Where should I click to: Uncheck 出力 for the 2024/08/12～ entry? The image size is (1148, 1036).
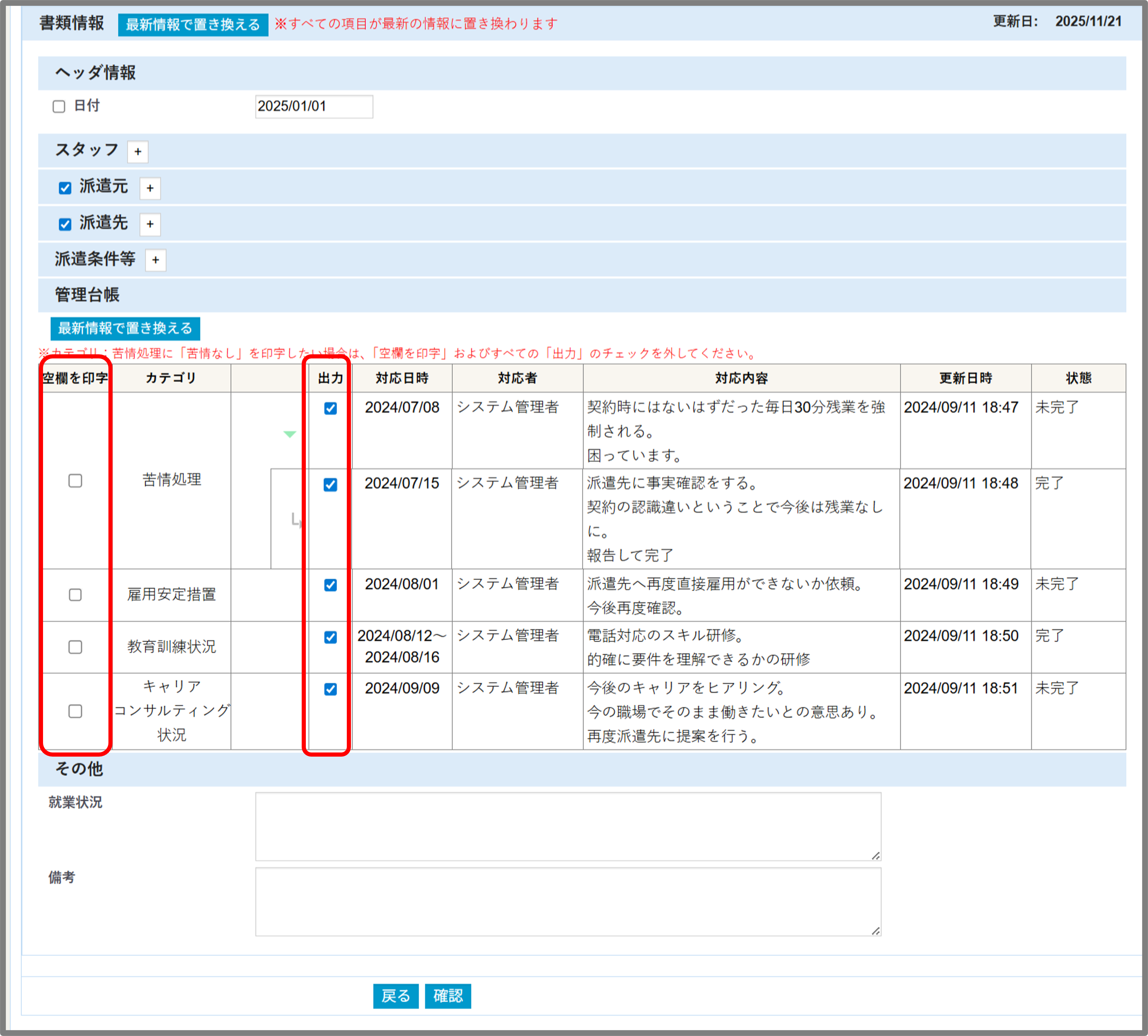click(x=330, y=637)
